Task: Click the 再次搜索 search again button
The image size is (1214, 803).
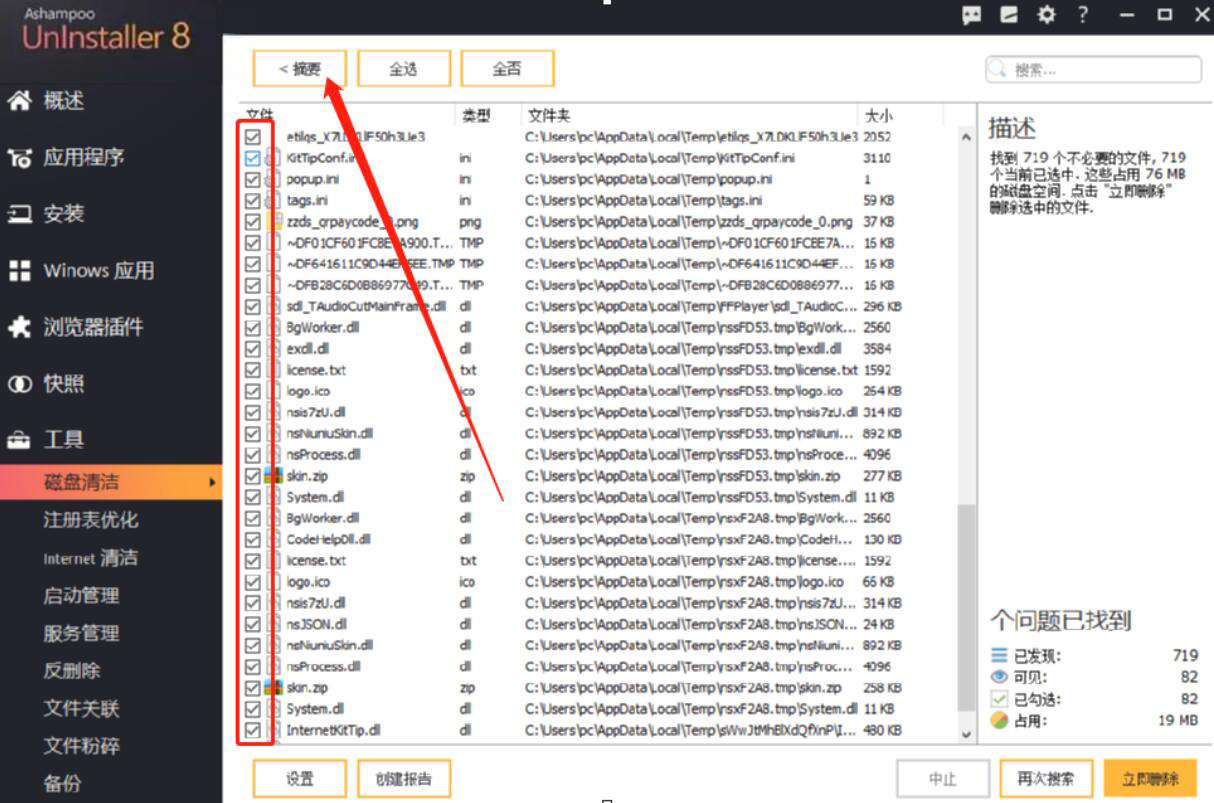Action: click(1046, 779)
